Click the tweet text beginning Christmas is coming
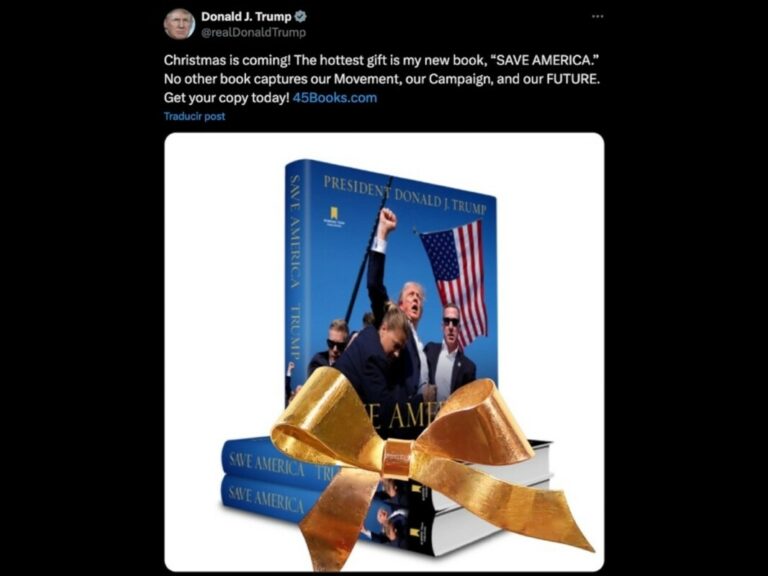This screenshot has width=768, height=576. pos(382,79)
